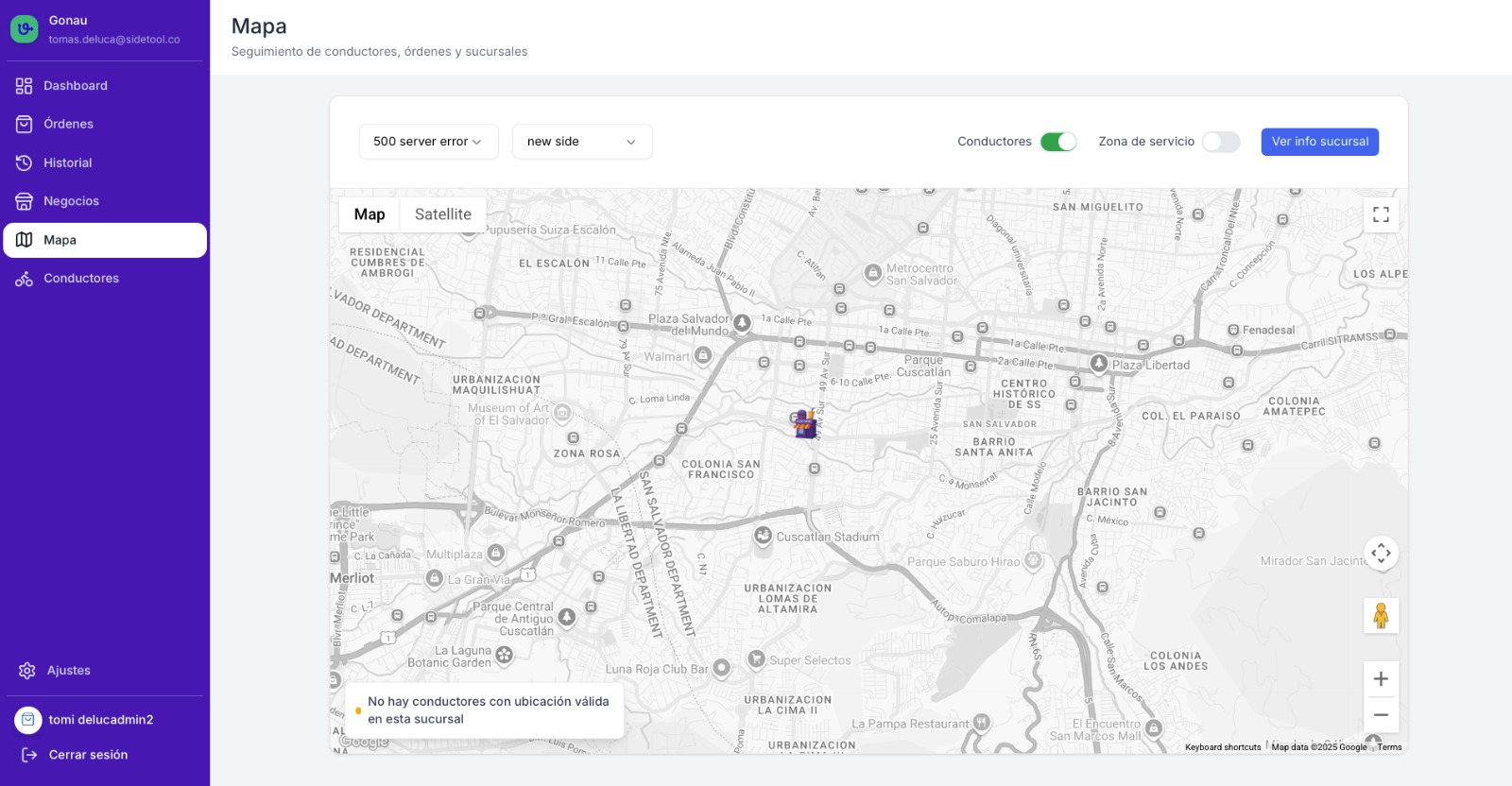The width and height of the screenshot is (1512, 786).
Task: Click the COLONIA SAN FRANCISCO map label
Action: (721, 470)
